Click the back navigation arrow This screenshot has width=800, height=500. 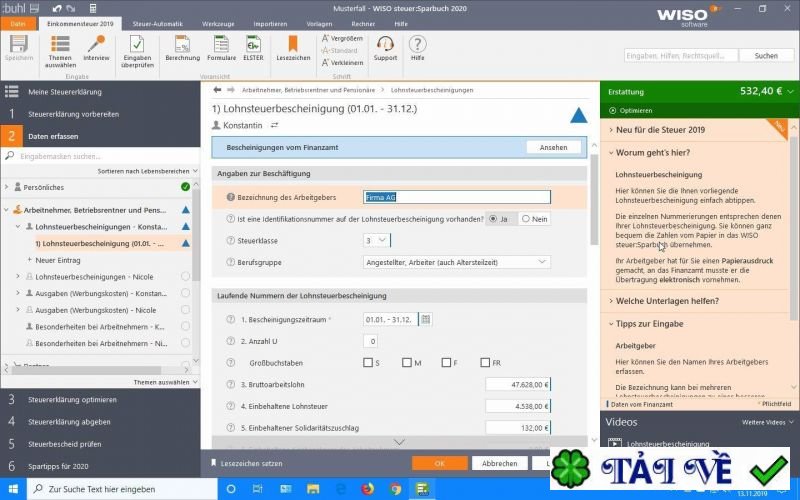217,90
